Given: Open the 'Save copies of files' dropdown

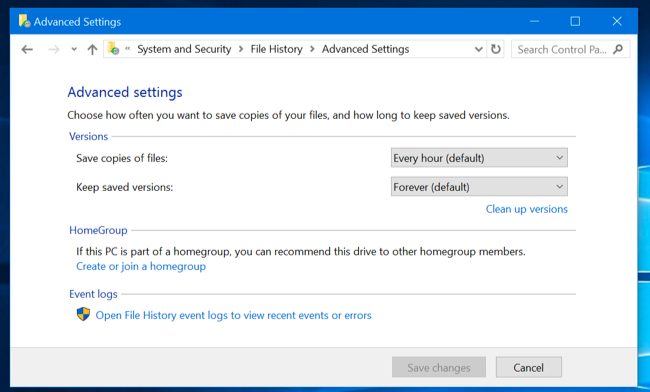Looking at the screenshot, I should coord(479,158).
